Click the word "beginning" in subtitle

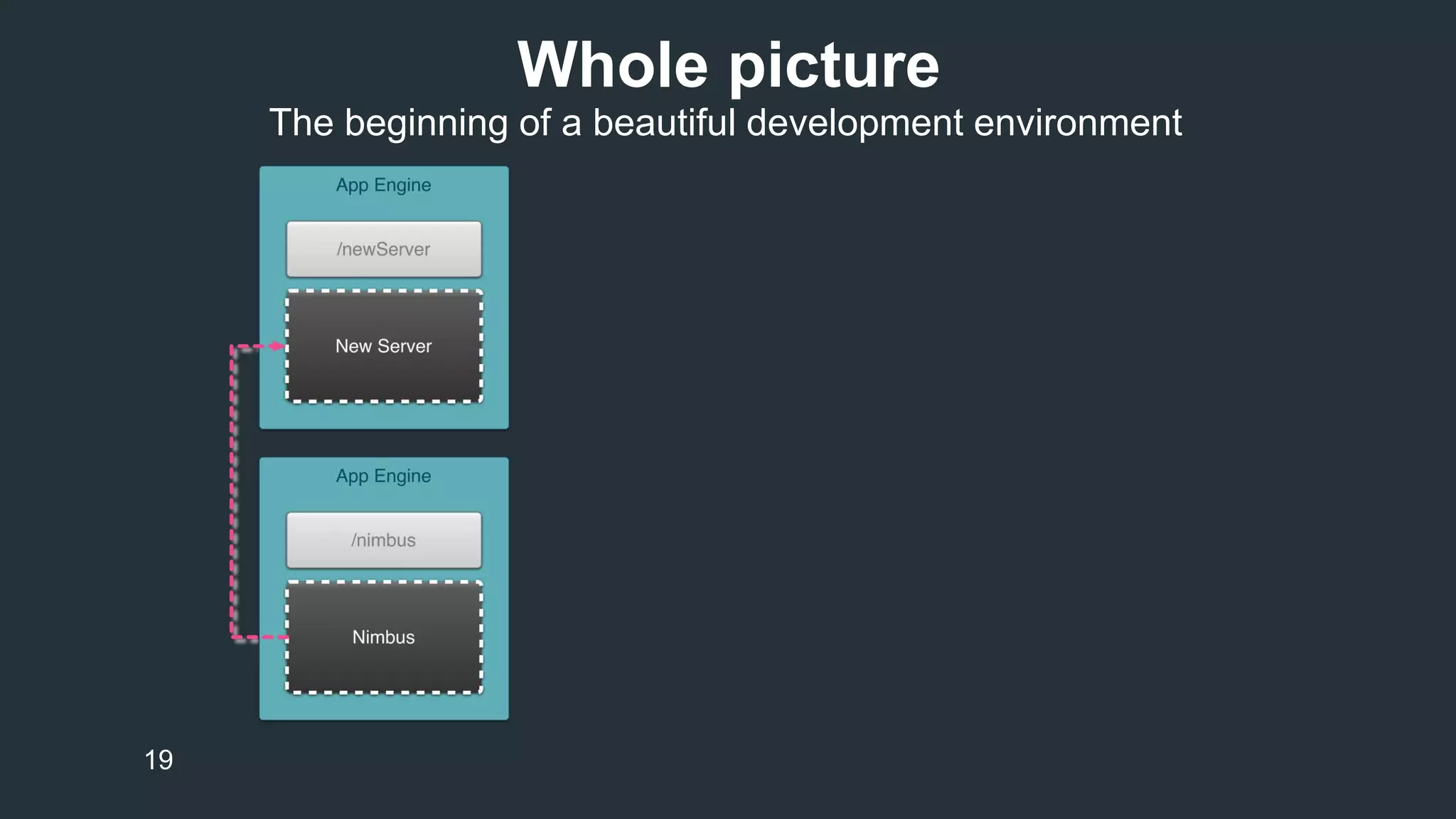click(427, 123)
